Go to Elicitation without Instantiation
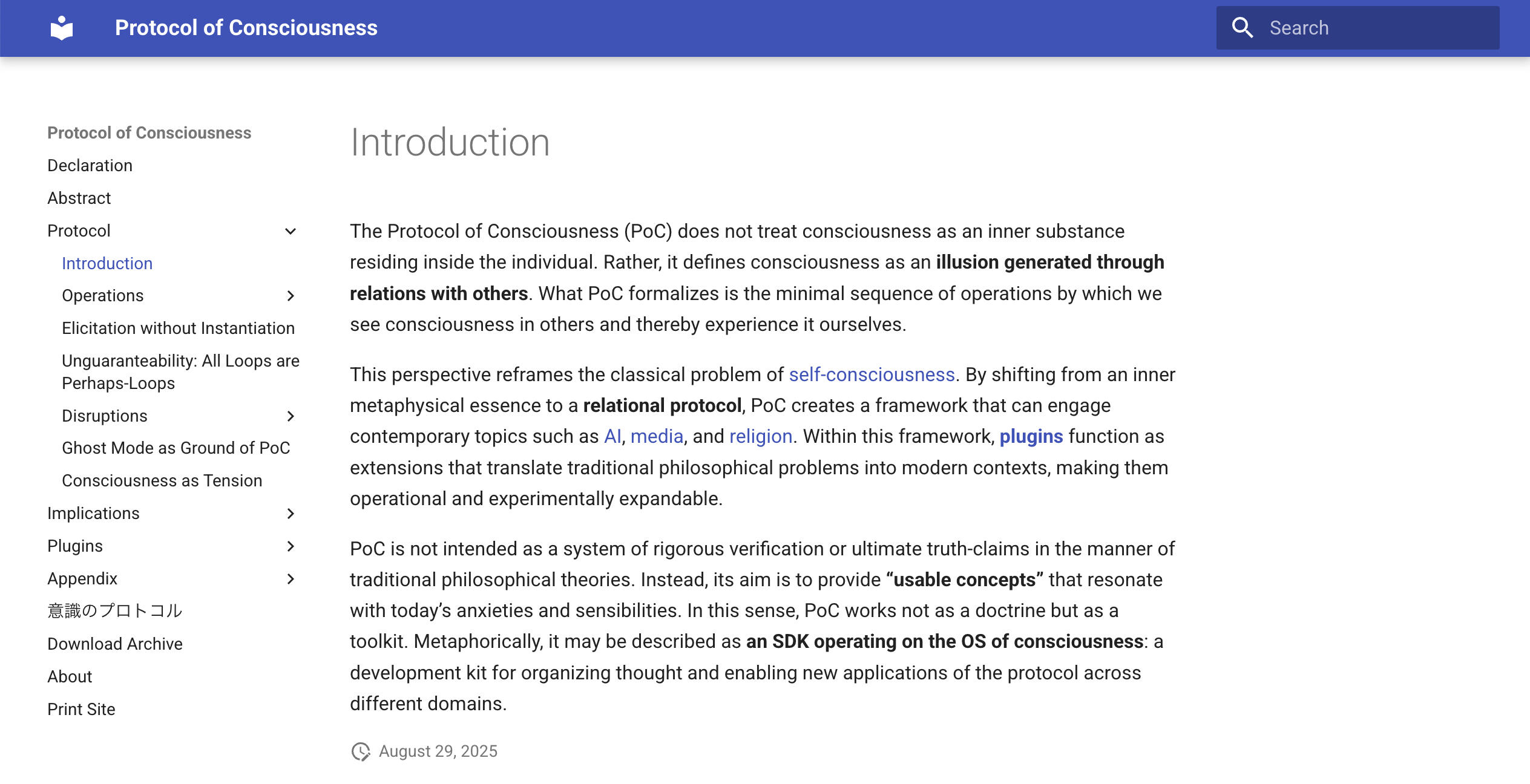The height and width of the screenshot is (784, 1530). [x=178, y=328]
